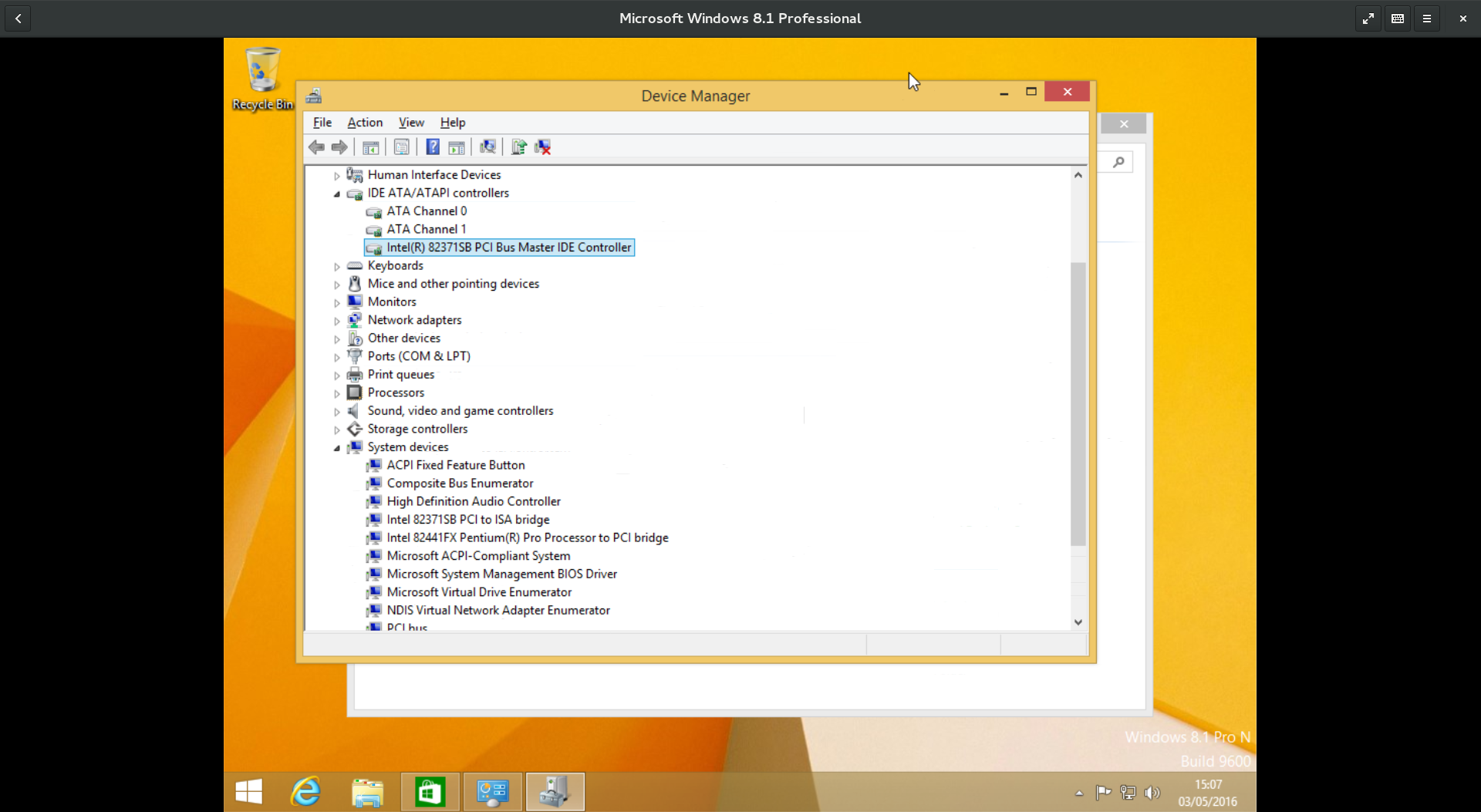Click the search magnifier in the background window
Viewport: 1481px width, 812px height.
(1118, 162)
